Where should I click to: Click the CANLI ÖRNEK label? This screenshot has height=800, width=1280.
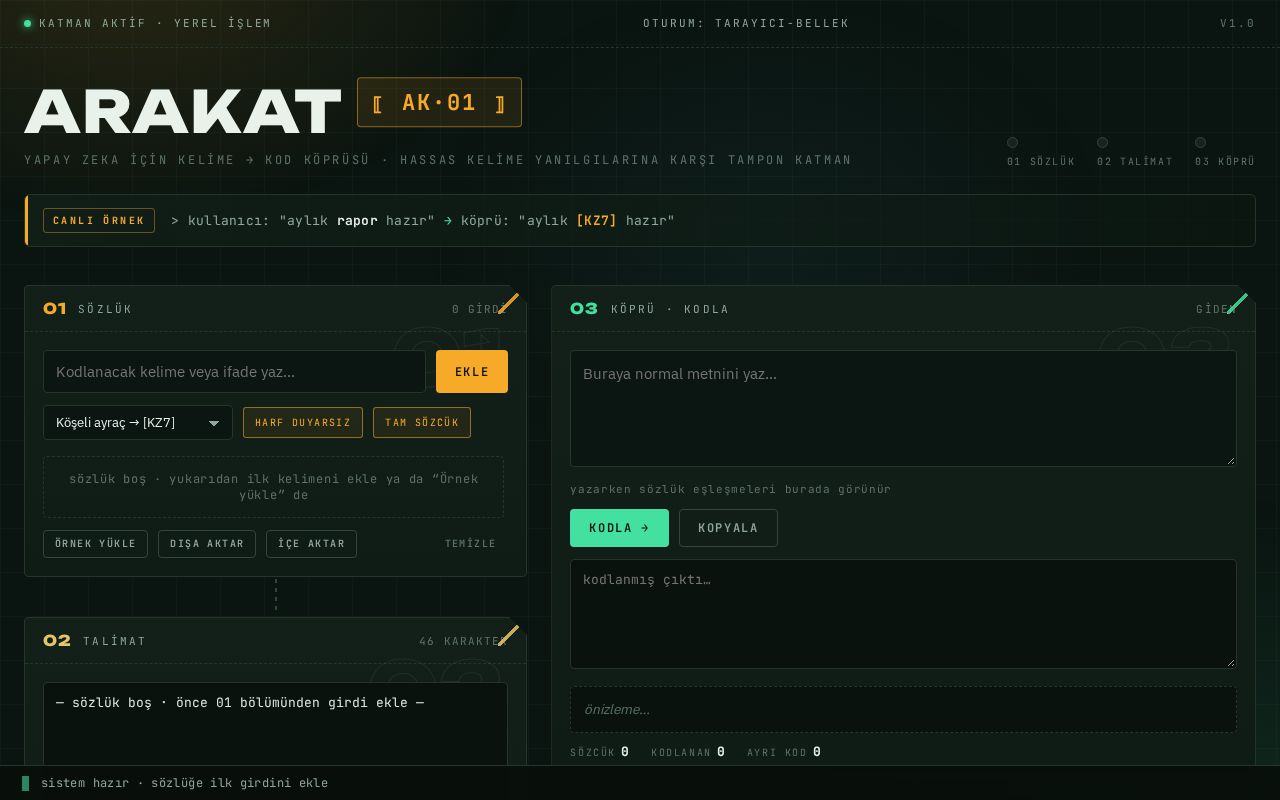[x=99, y=220]
